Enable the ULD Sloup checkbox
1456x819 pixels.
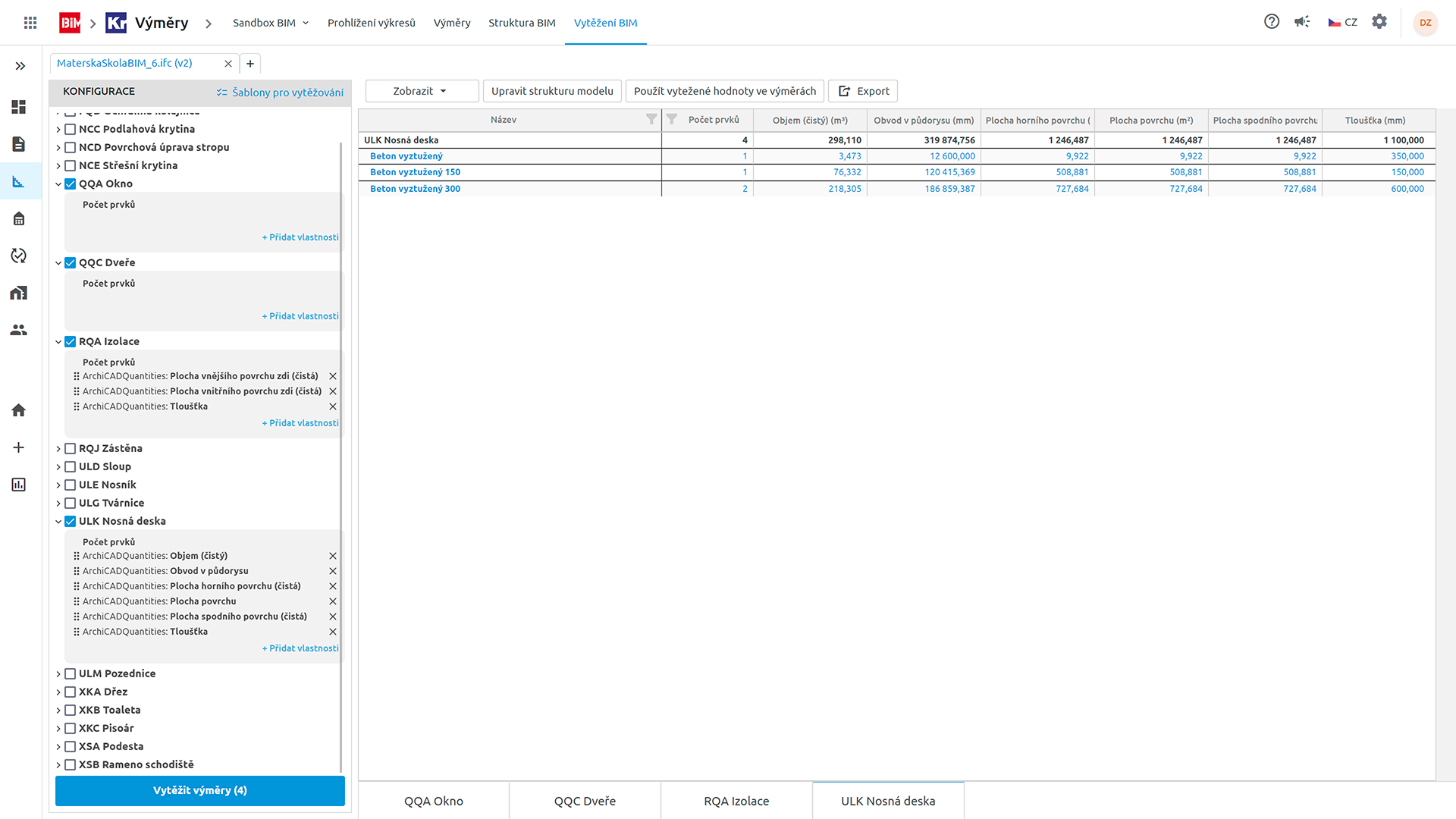click(x=71, y=466)
